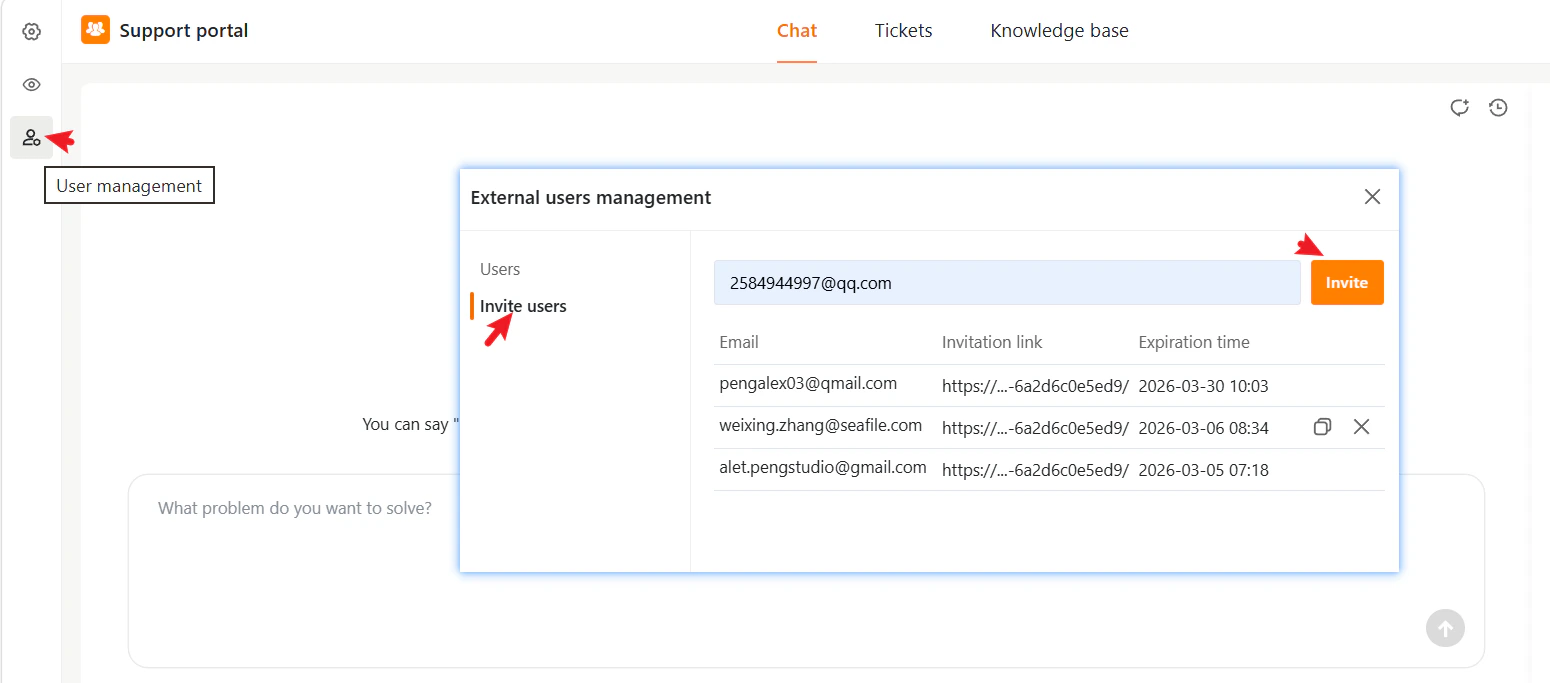This screenshot has width=1550, height=683.
Task: Click the External users management dialog title
Action: pos(591,197)
